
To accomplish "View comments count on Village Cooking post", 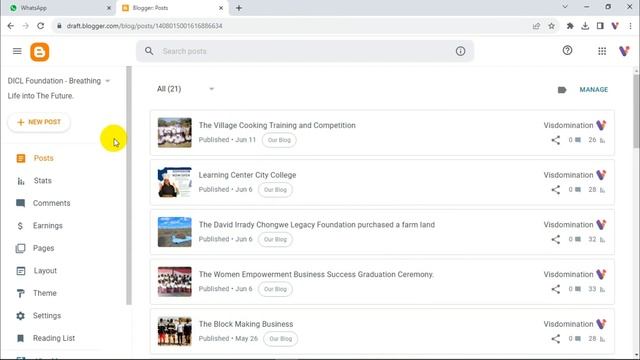I will (574, 140).
